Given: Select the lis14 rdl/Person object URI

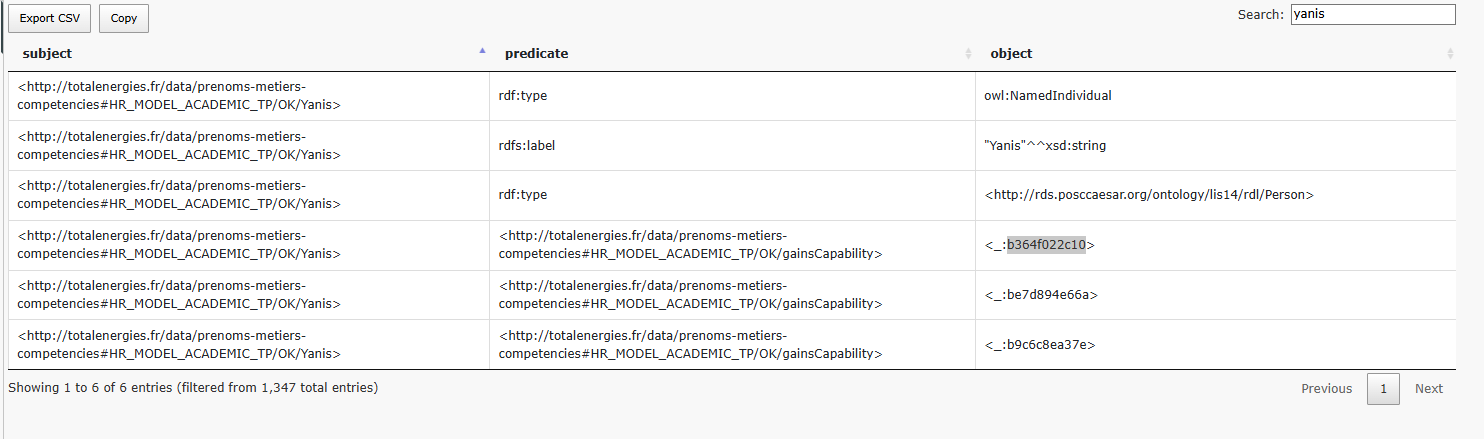Looking at the screenshot, I should tap(1149, 196).
